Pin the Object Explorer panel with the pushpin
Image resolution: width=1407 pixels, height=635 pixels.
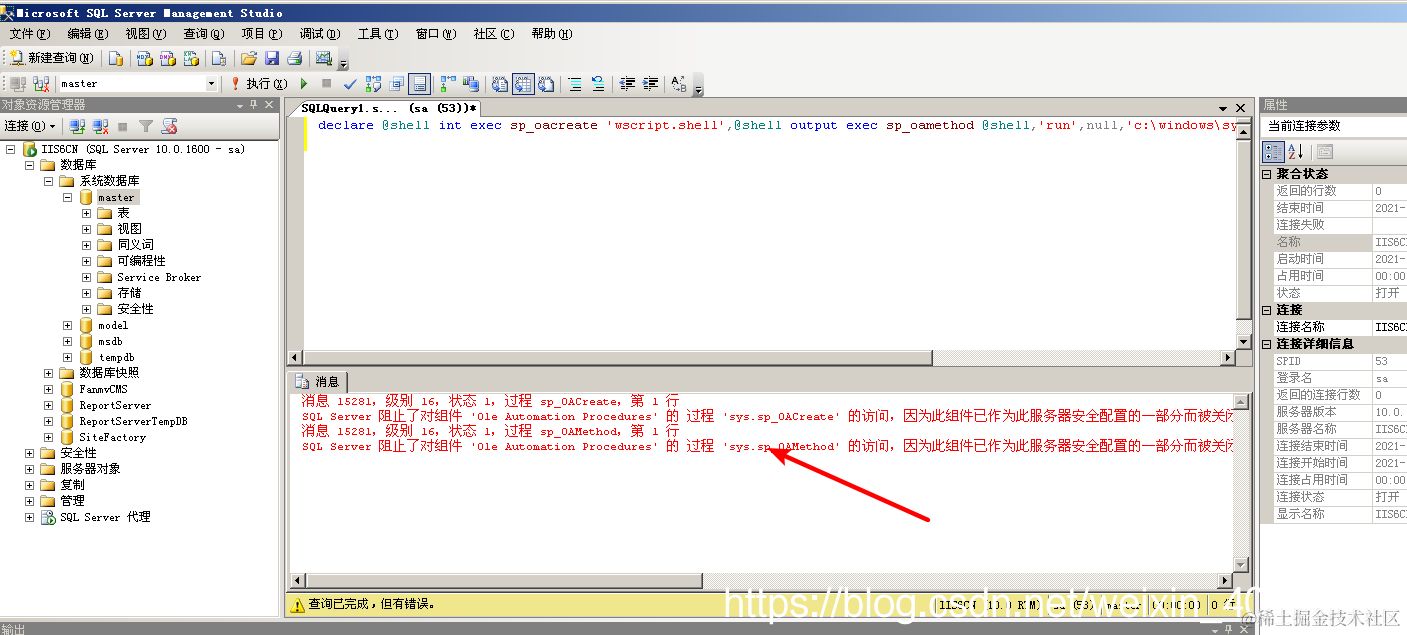point(253,104)
